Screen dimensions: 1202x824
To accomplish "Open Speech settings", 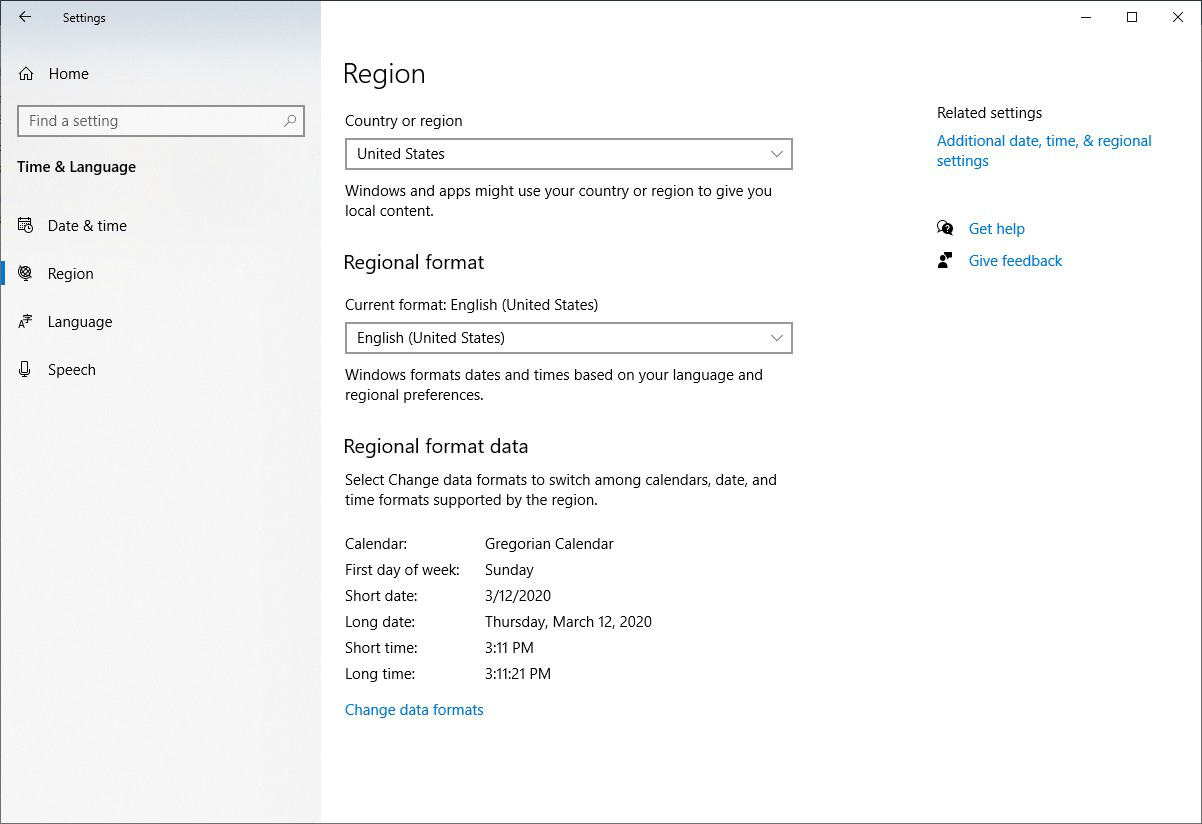I will (161, 370).
